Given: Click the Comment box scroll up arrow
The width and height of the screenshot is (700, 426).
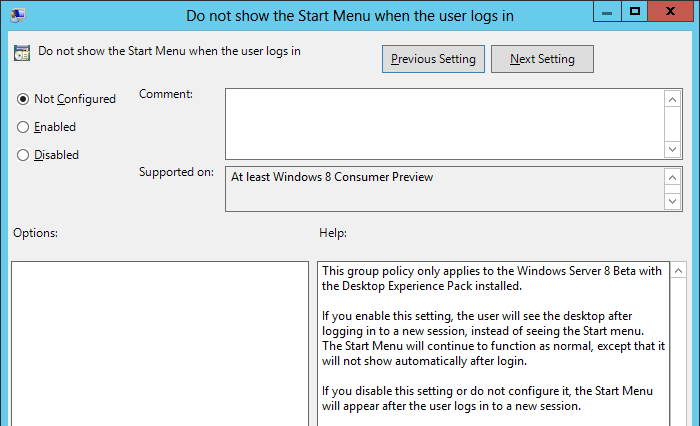Looking at the screenshot, I should tap(673, 98).
